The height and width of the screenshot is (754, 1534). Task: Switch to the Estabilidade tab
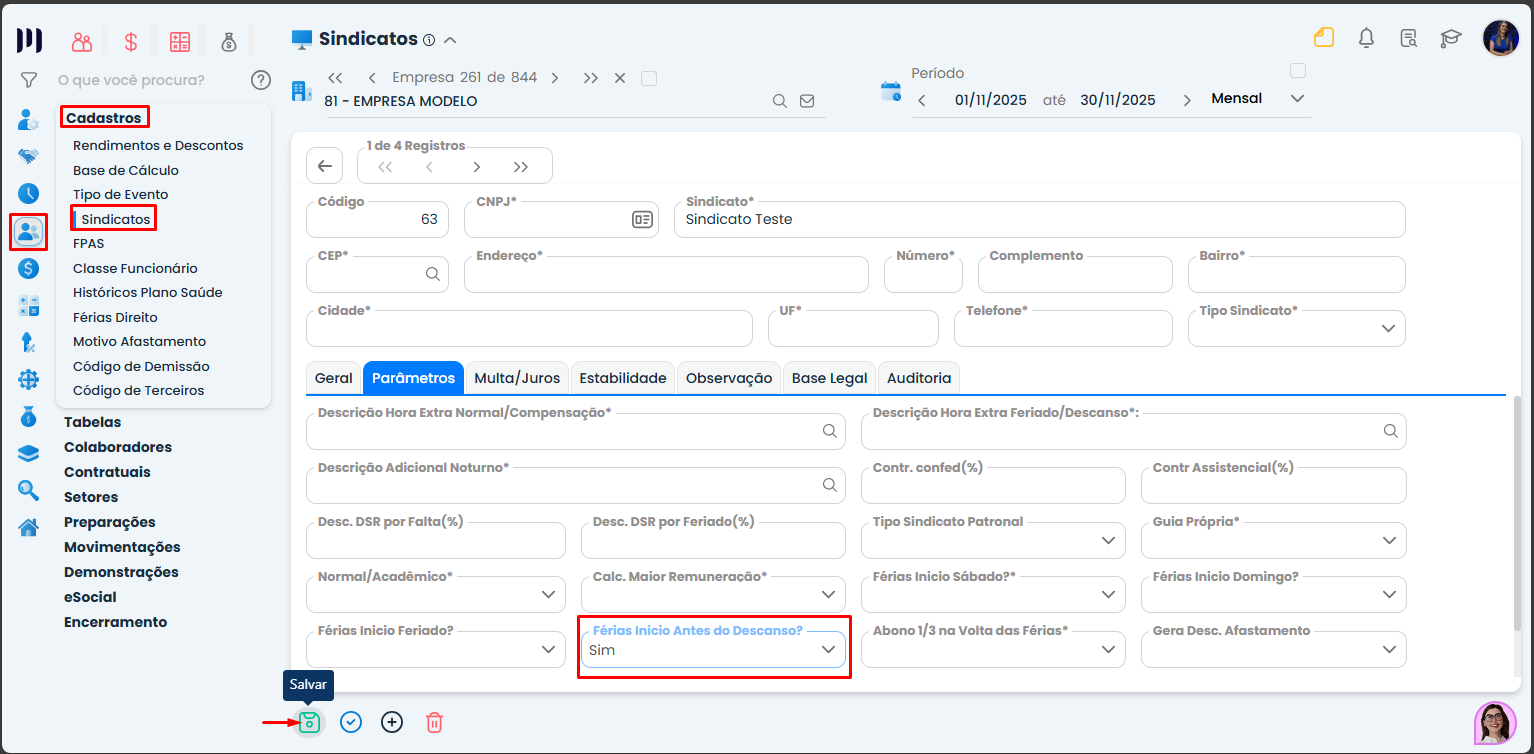click(x=623, y=378)
